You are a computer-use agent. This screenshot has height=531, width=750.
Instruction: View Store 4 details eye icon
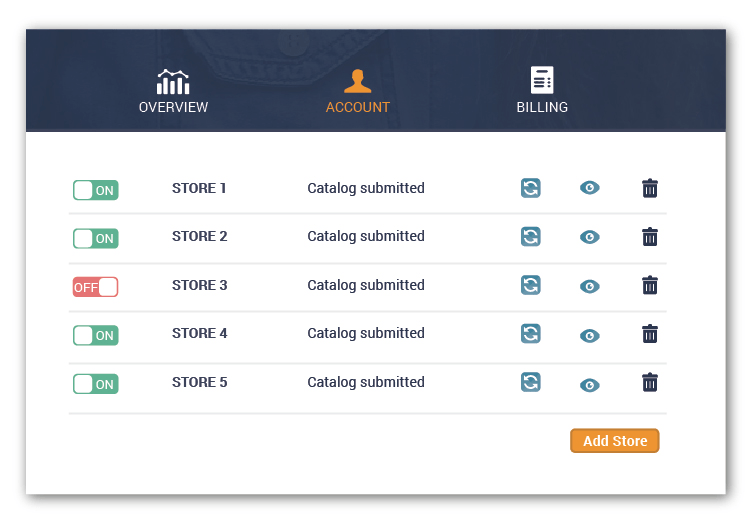coord(590,336)
